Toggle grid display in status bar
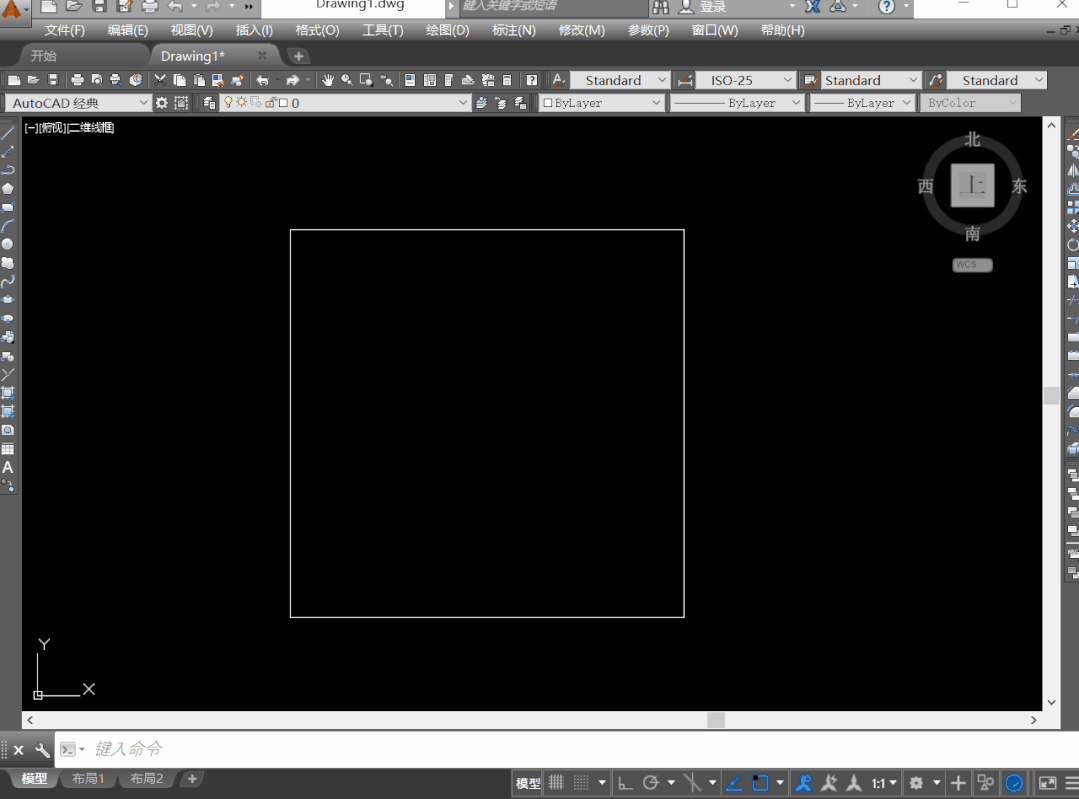The width and height of the screenshot is (1079, 799). pos(556,782)
